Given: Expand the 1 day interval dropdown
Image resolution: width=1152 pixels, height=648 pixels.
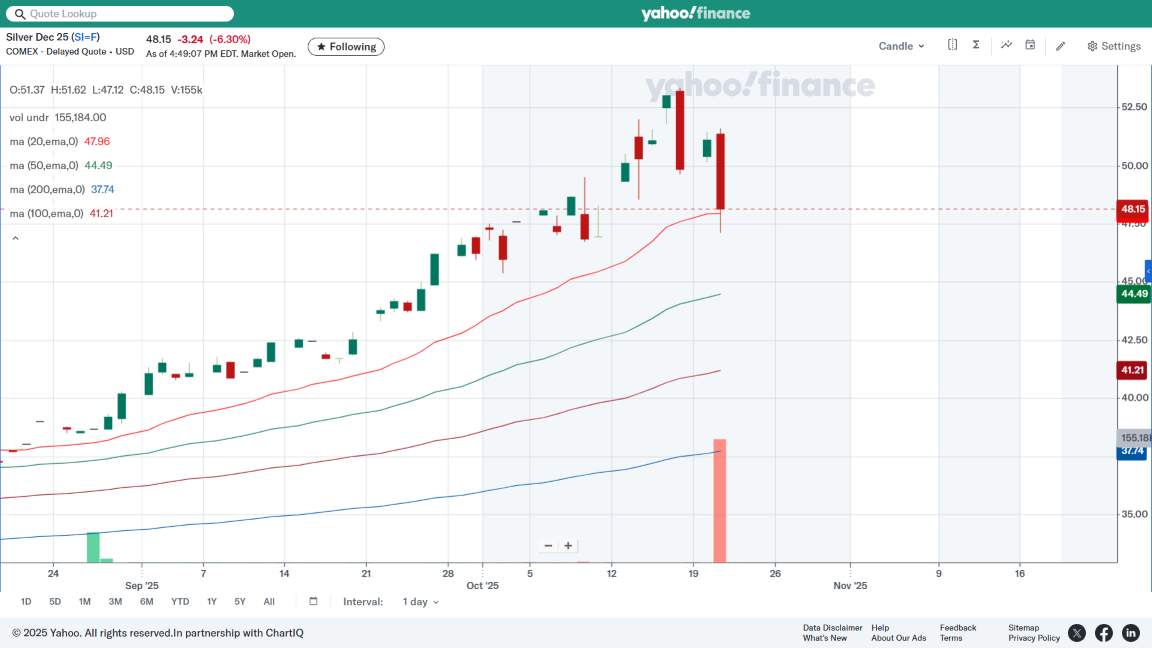Looking at the screenshot, I should tap(420, 602).
